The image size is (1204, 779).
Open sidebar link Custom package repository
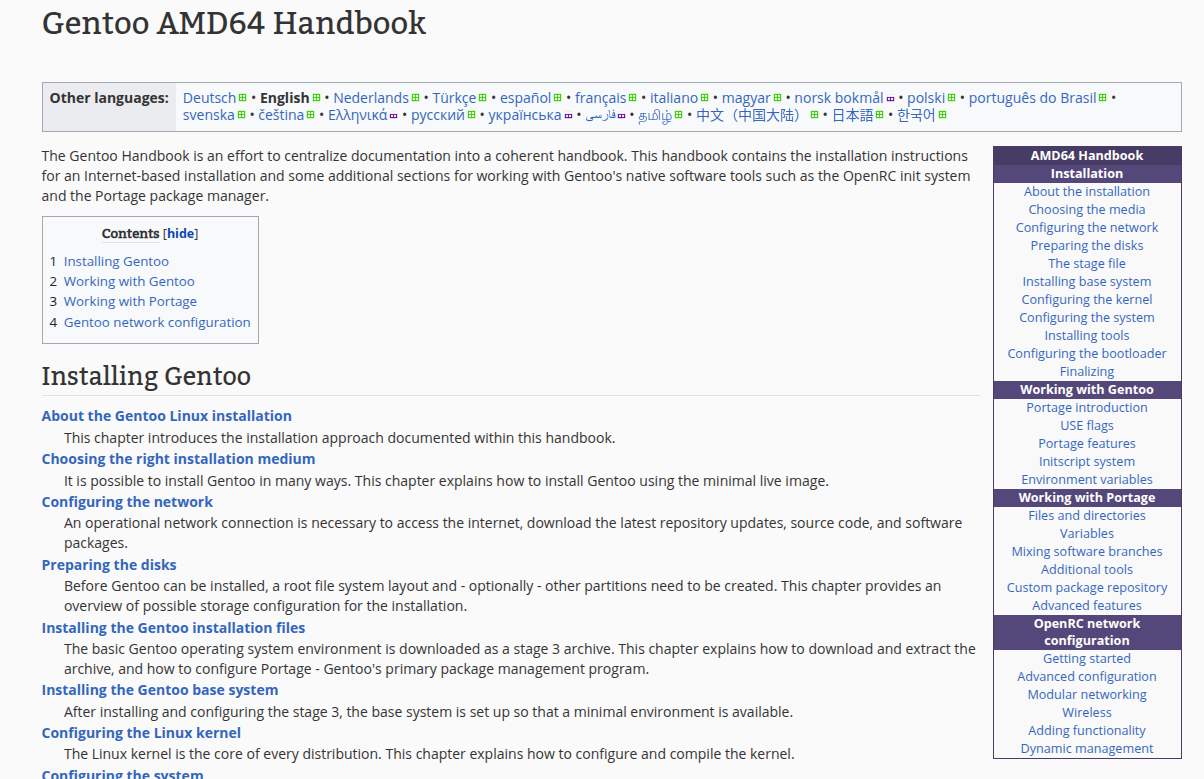point(1087,587)
